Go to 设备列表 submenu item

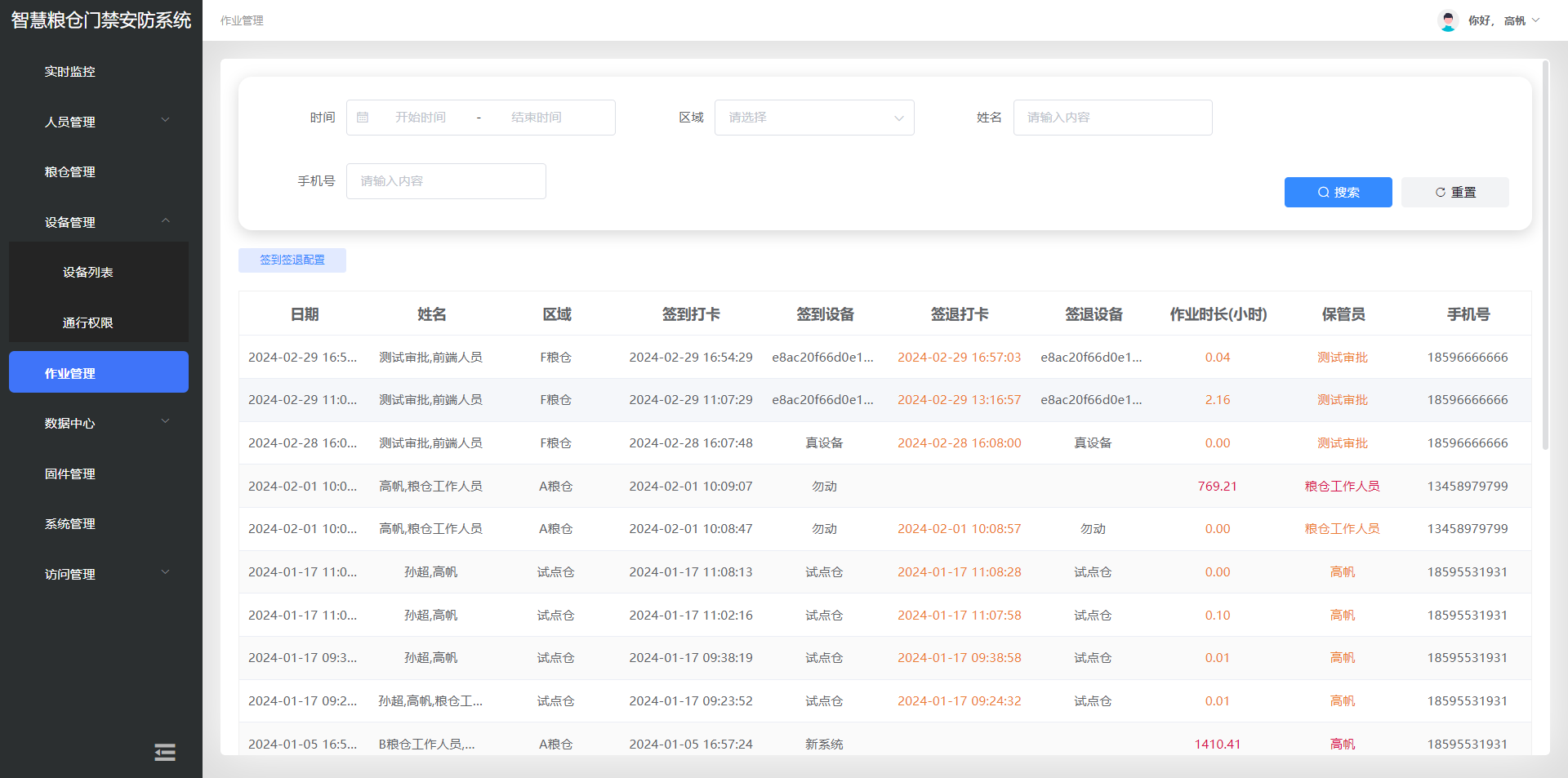[88, 273]
